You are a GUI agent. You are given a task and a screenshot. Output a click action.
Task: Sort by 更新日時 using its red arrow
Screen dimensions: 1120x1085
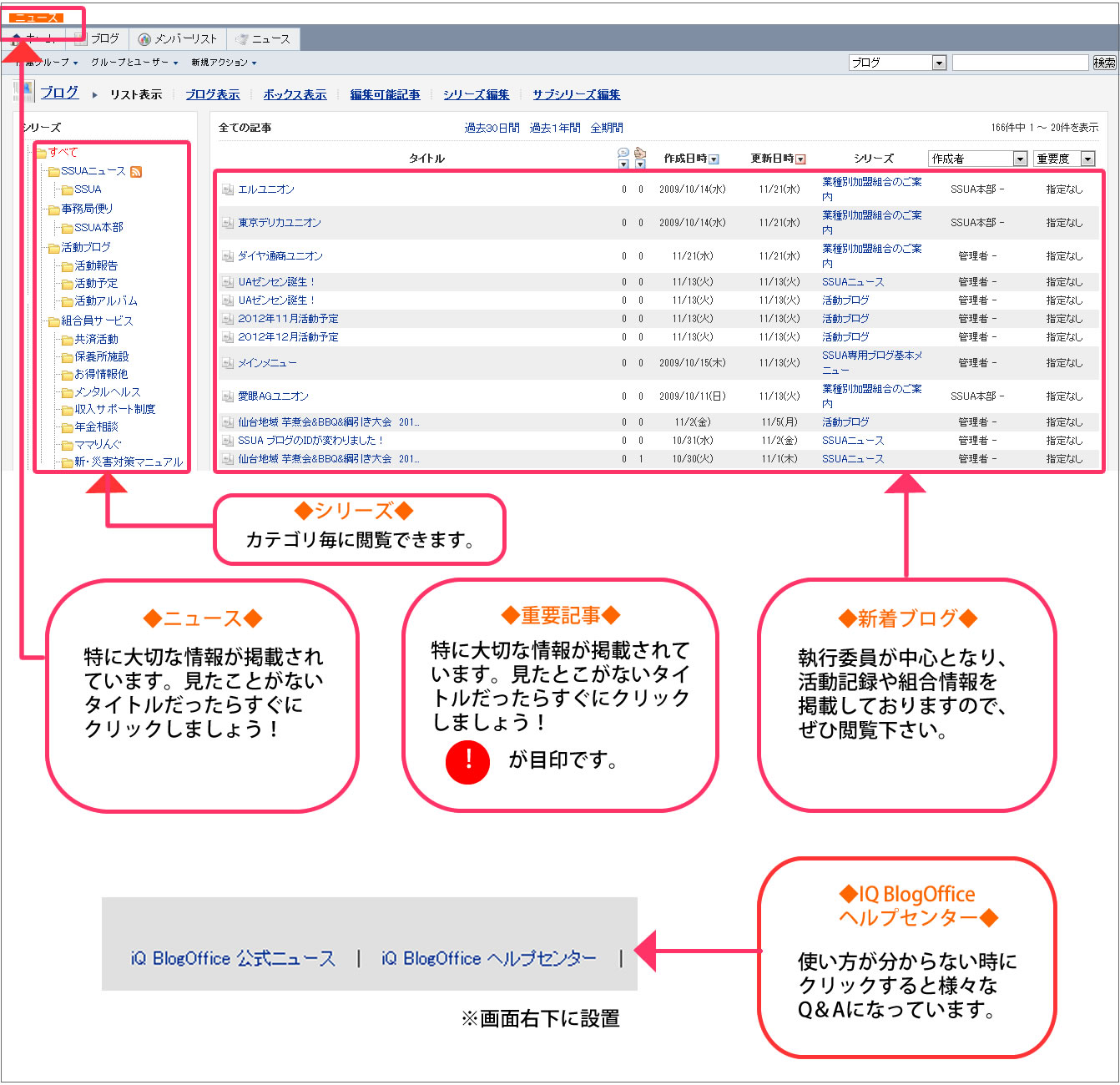coord(800,159)
